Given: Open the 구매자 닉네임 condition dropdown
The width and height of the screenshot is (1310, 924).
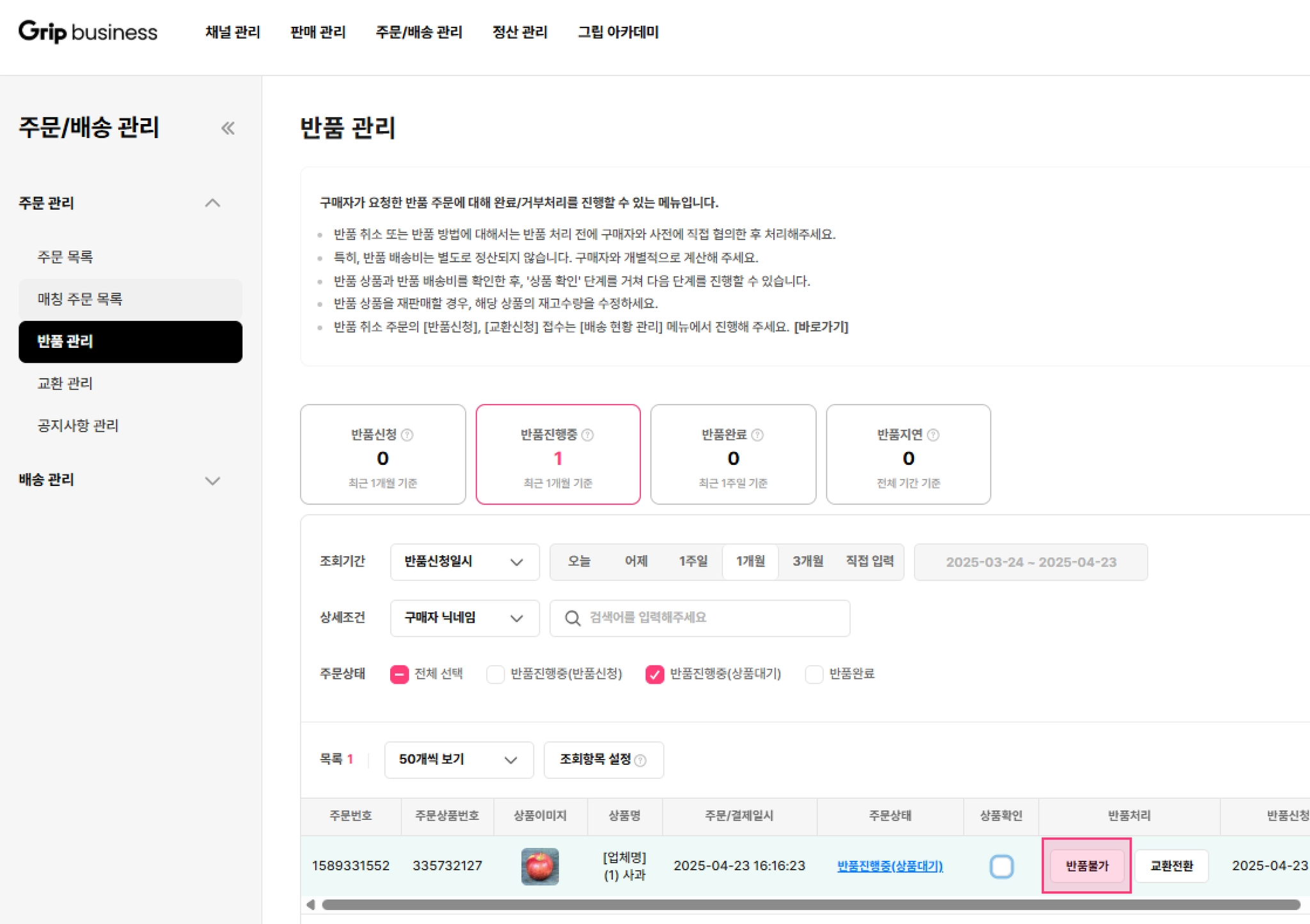Looking at the screenshot, I should pos(464,618).
